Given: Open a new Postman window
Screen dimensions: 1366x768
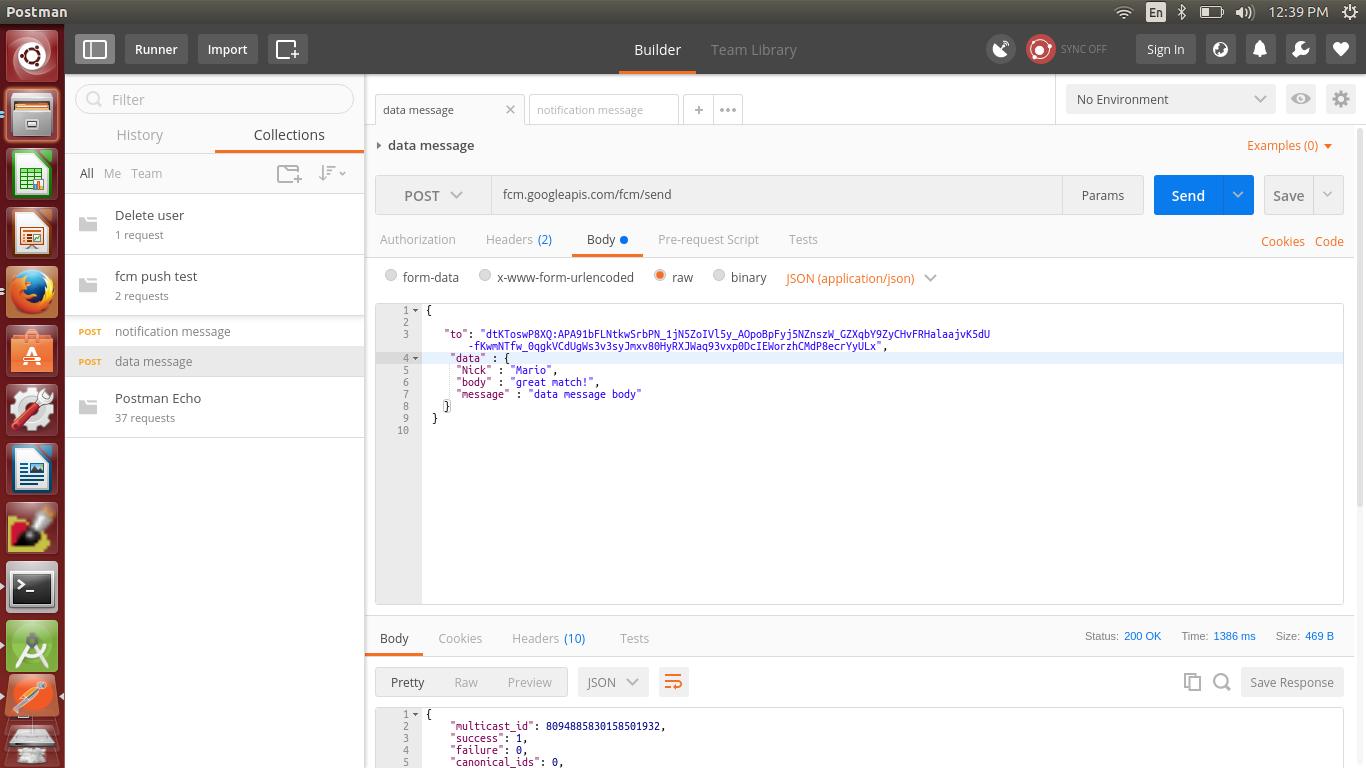Looking at the screenshot, I should (287, 49).
